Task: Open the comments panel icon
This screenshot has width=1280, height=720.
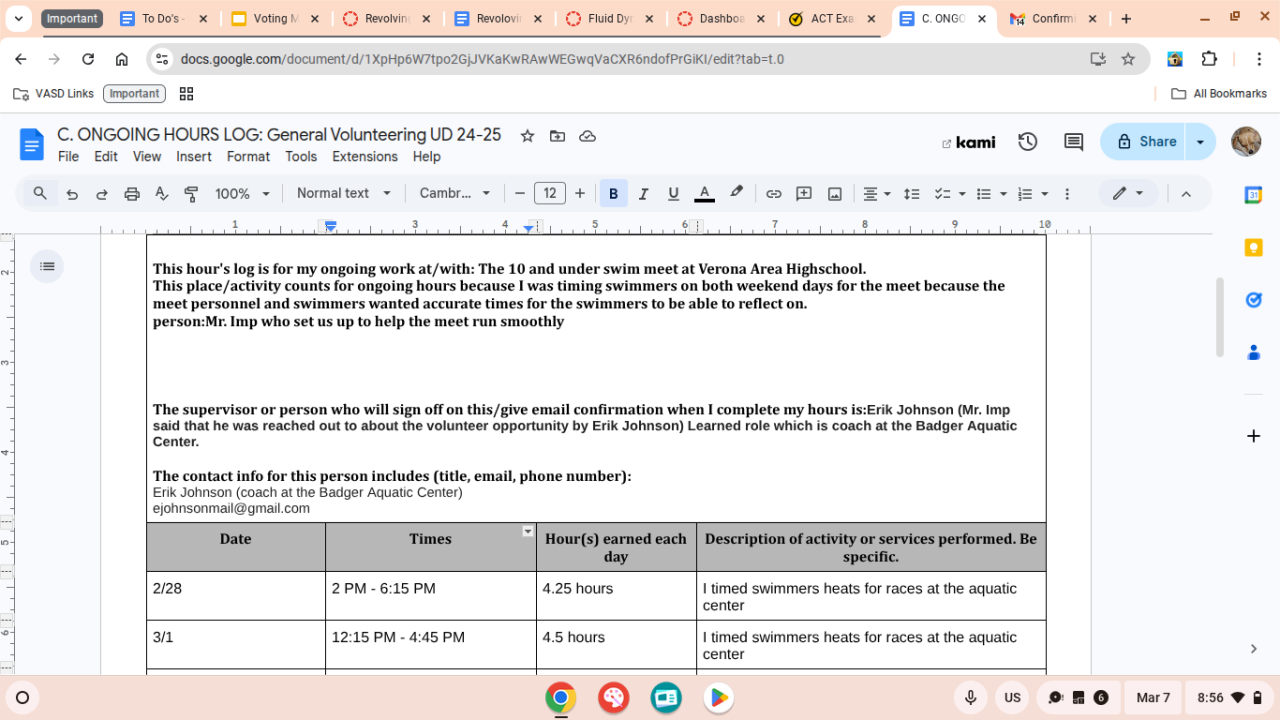Action: click(1073, 142)
